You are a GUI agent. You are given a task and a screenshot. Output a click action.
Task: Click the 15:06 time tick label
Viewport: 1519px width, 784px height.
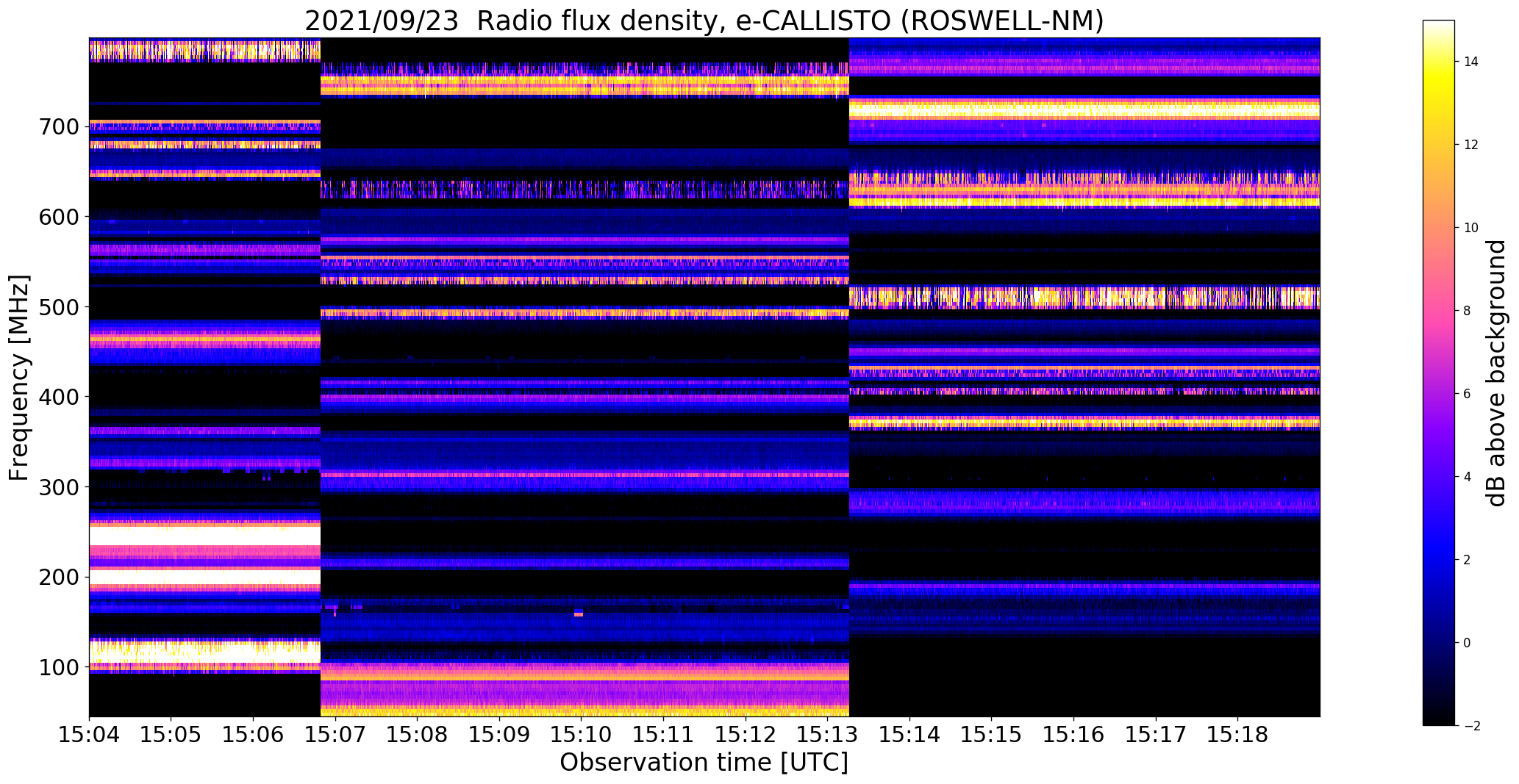pyautogui.click(x=254, y=735)
